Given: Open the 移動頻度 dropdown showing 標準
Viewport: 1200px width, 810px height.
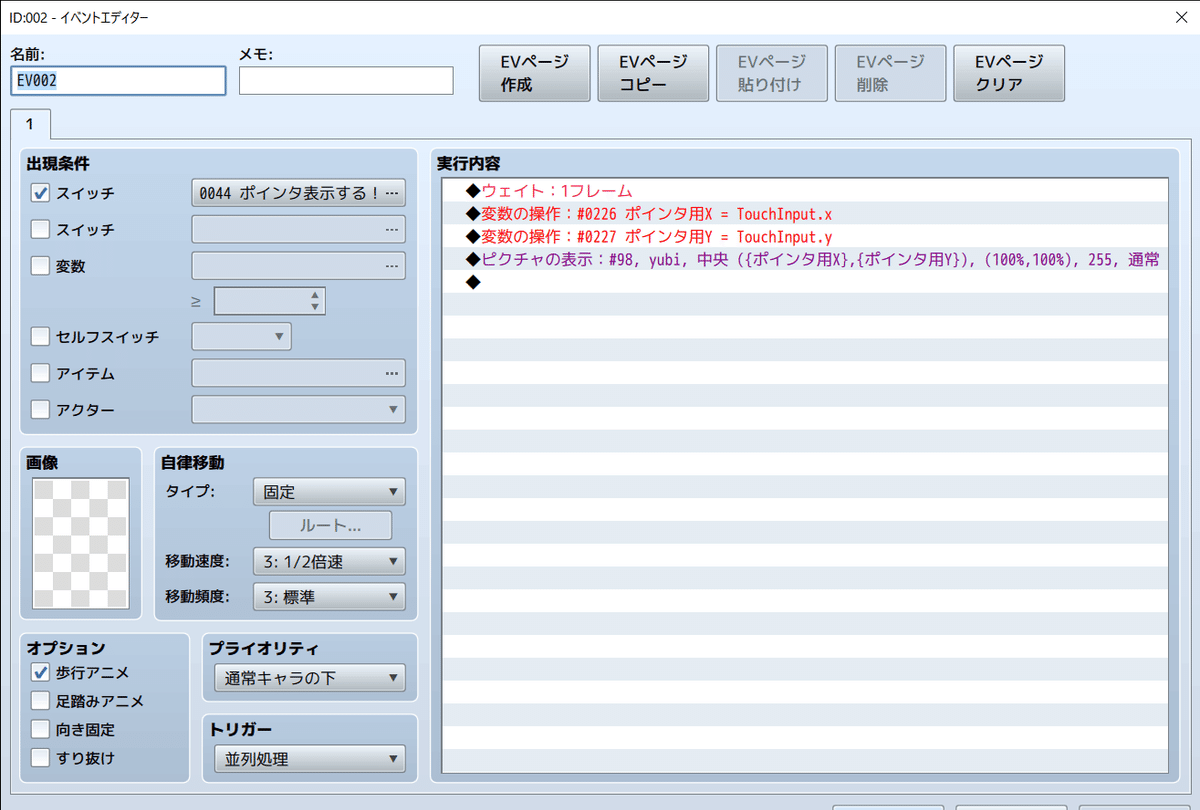Looking at the screenshot, I should [x=329, y=597].
